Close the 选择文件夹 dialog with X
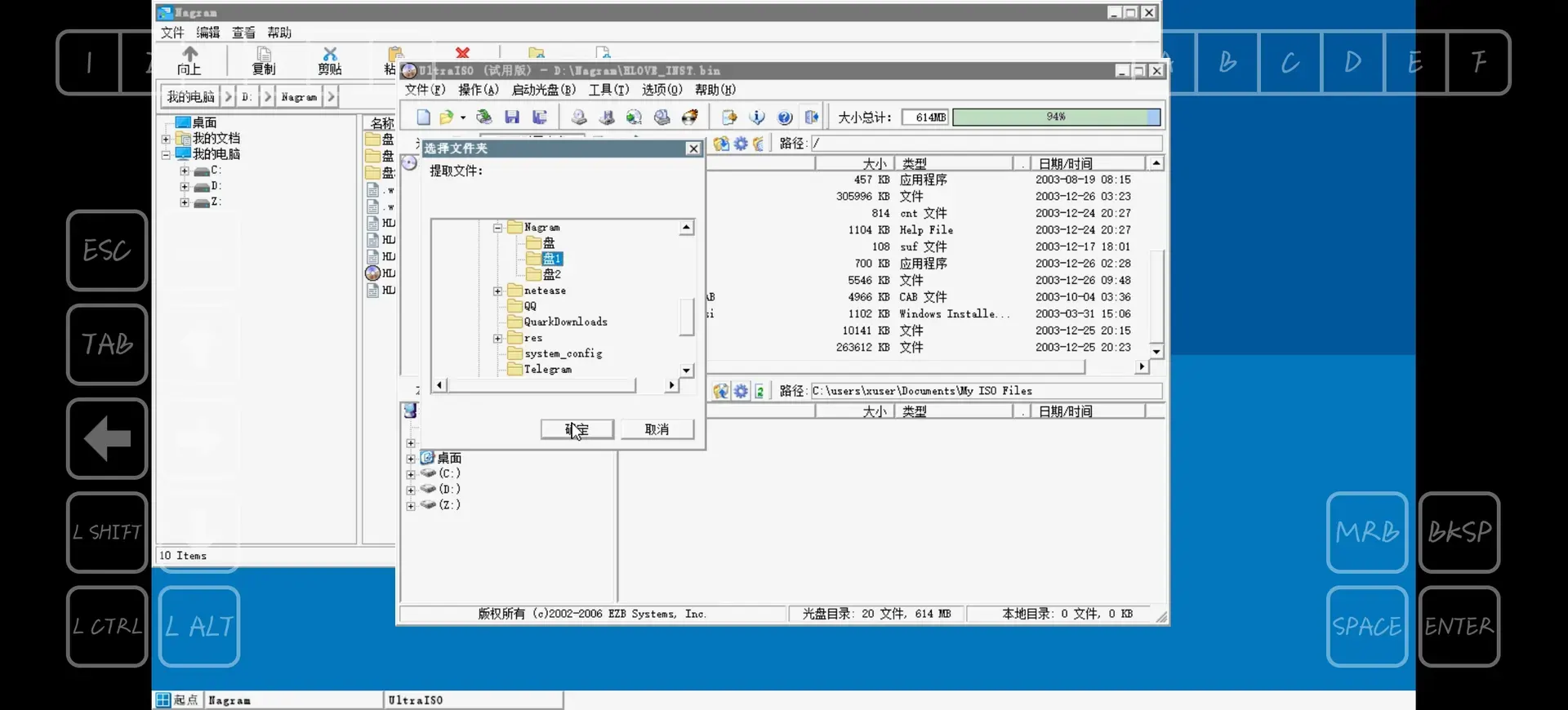The width and height of the screenshot is (1568, 710). [693, 149]
